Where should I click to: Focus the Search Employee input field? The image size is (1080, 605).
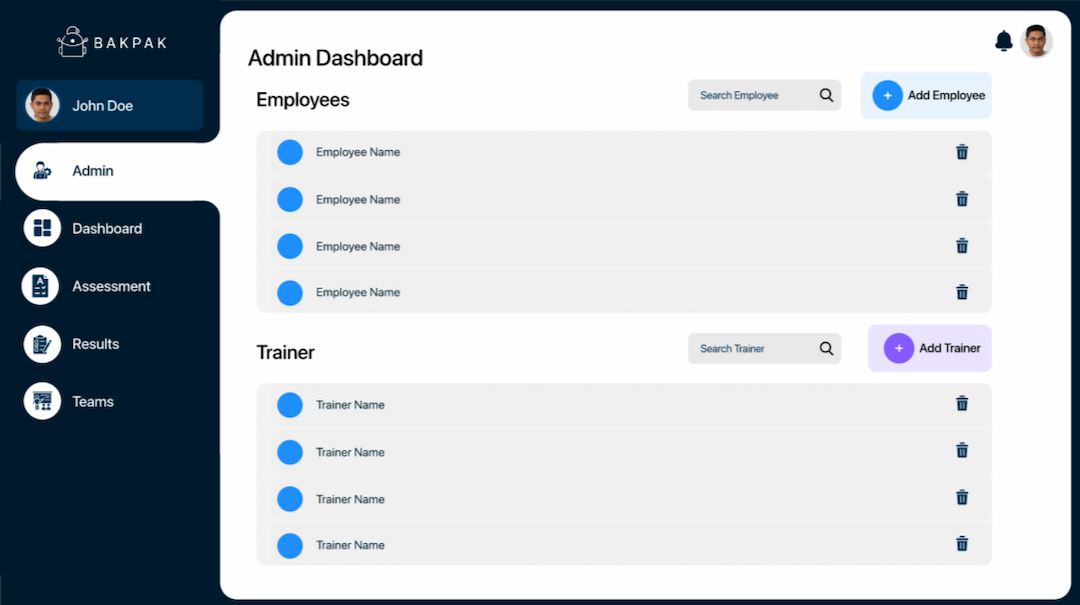pos(752,95)
